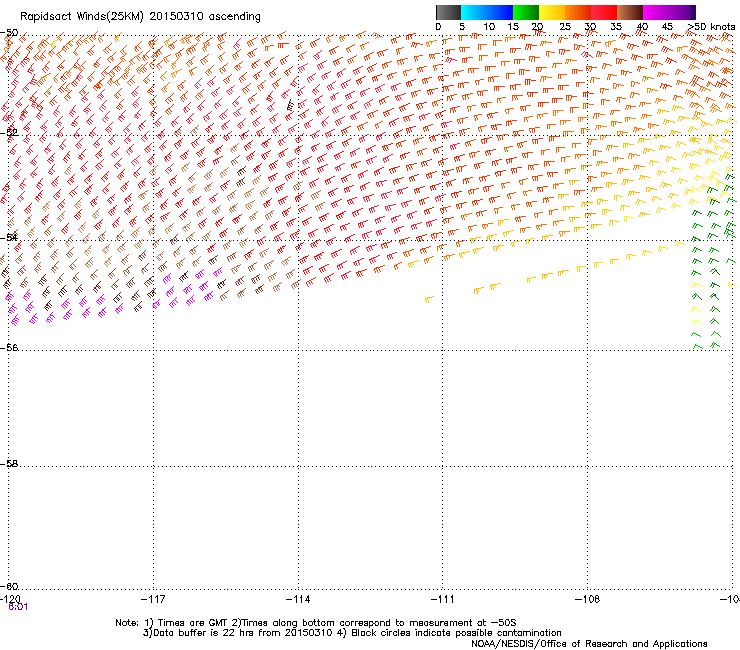Click the latitude label '-58'
Viewport: 740px width, 650px height.
[9, 464]
